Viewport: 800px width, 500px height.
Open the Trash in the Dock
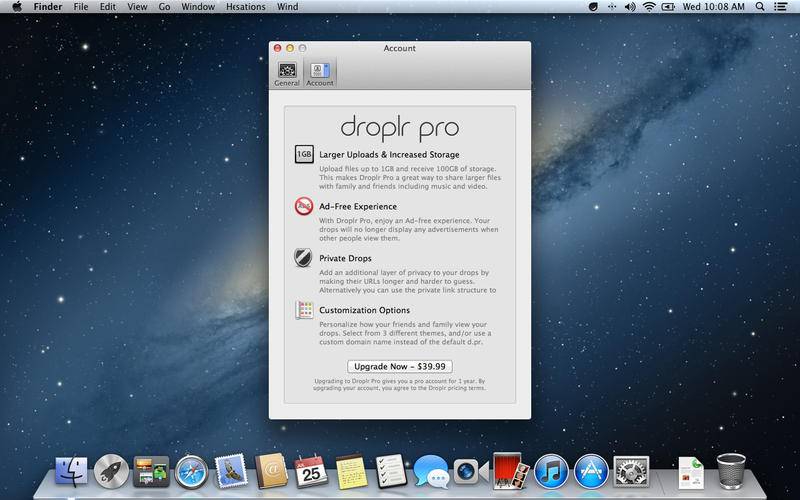pos(732,470)
